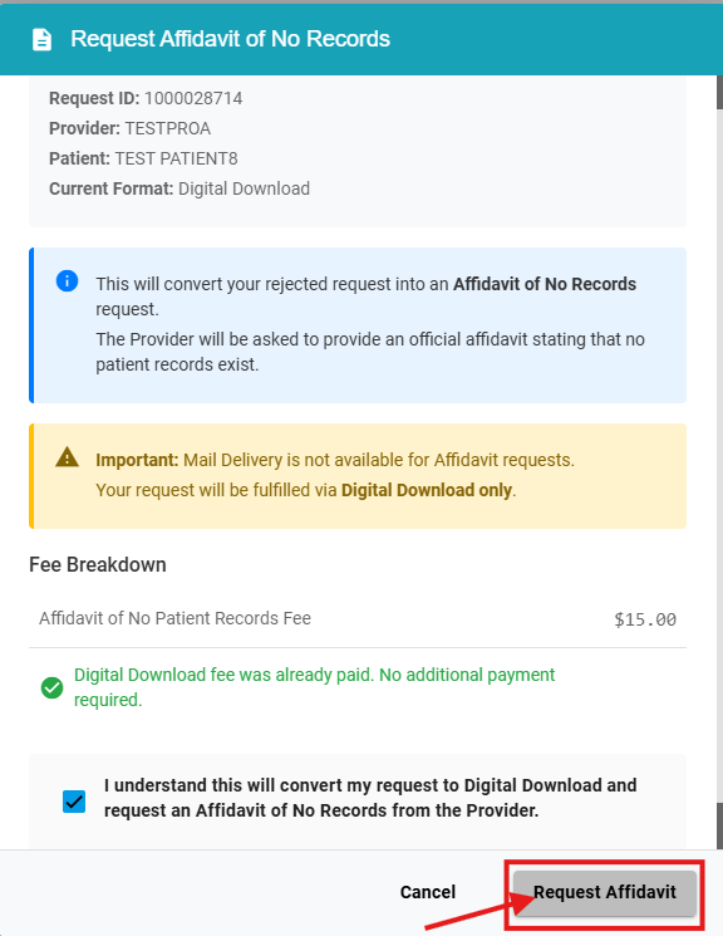The height and width of the screenshot is (936, 723).
Task: Click the 'Request Affidavit of No Records' title
Action: click(x=230, y=40)
